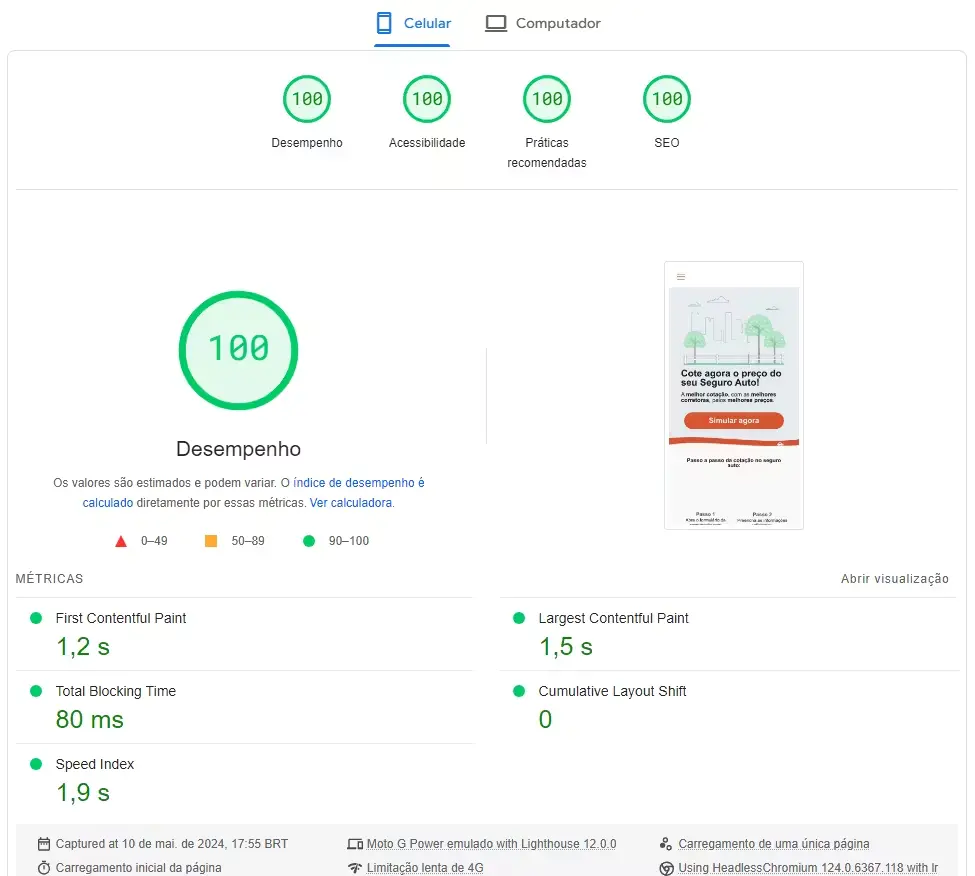Click the red 0–49 legend triangle
Screen dimensions: 975x876
(x=122, y=540)
